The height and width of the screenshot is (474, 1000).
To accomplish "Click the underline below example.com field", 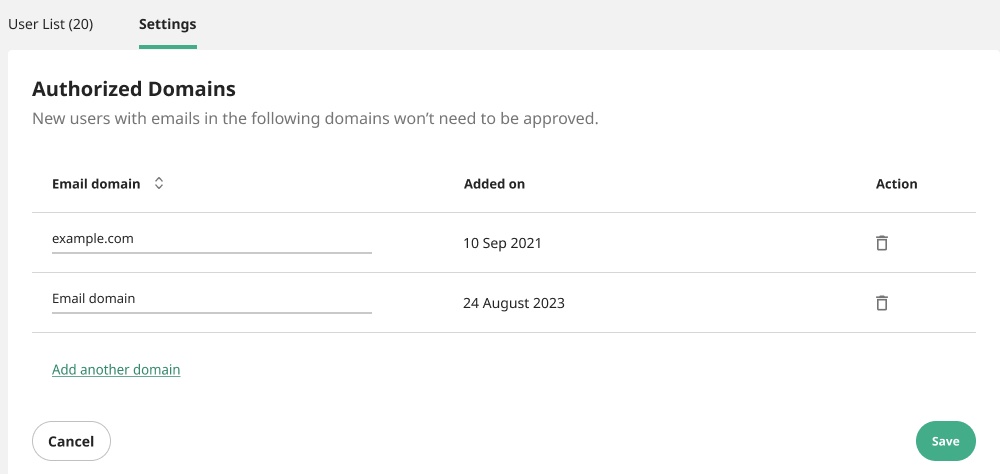I will pyautogui.click(x=212, y=253).
